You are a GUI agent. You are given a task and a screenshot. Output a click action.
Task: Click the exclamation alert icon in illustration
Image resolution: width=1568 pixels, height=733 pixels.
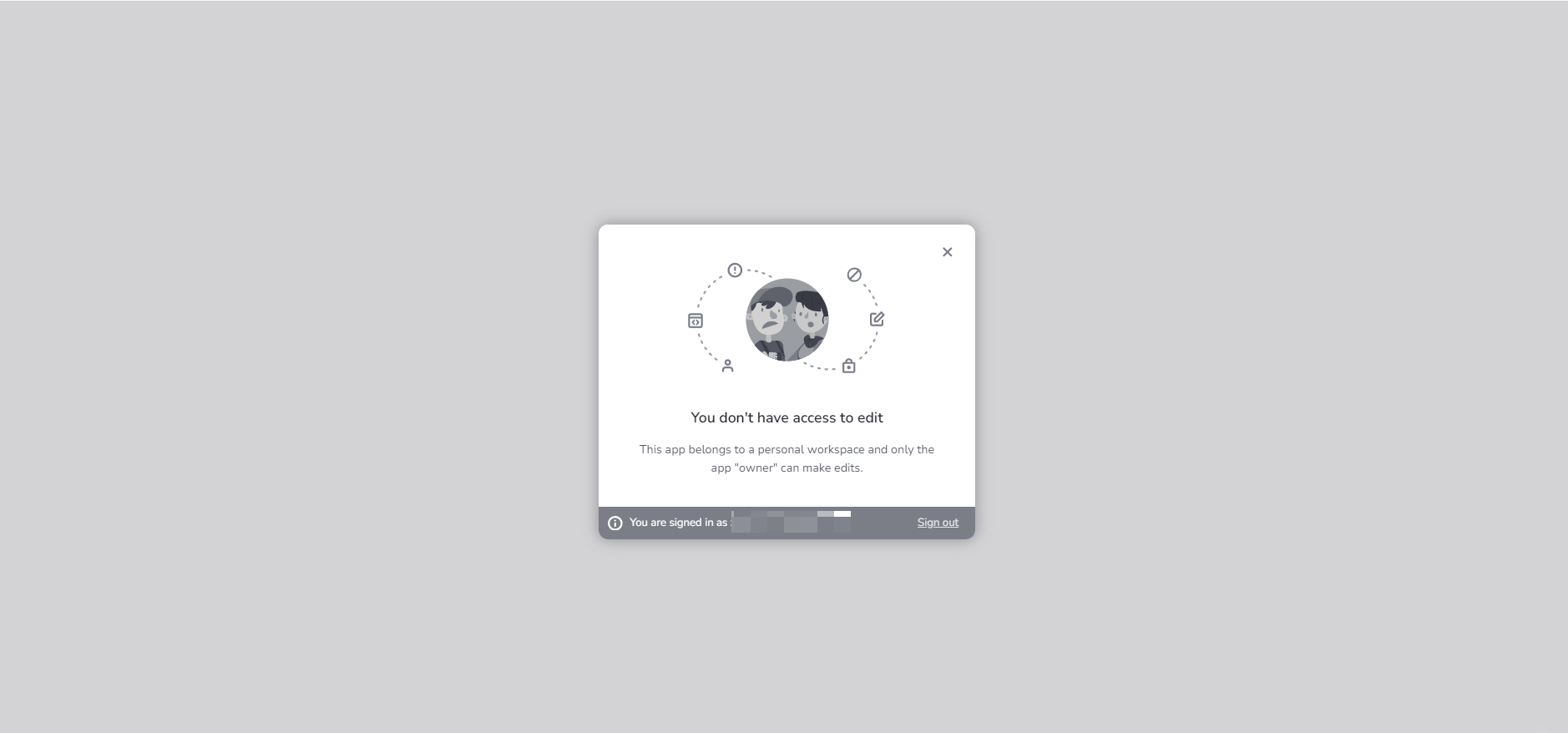pos(735,270)
